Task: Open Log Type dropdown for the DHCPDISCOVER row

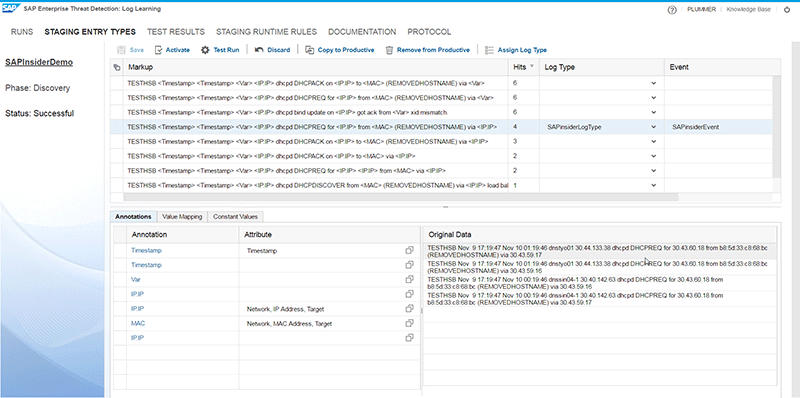Action: [x=654, y=186]
